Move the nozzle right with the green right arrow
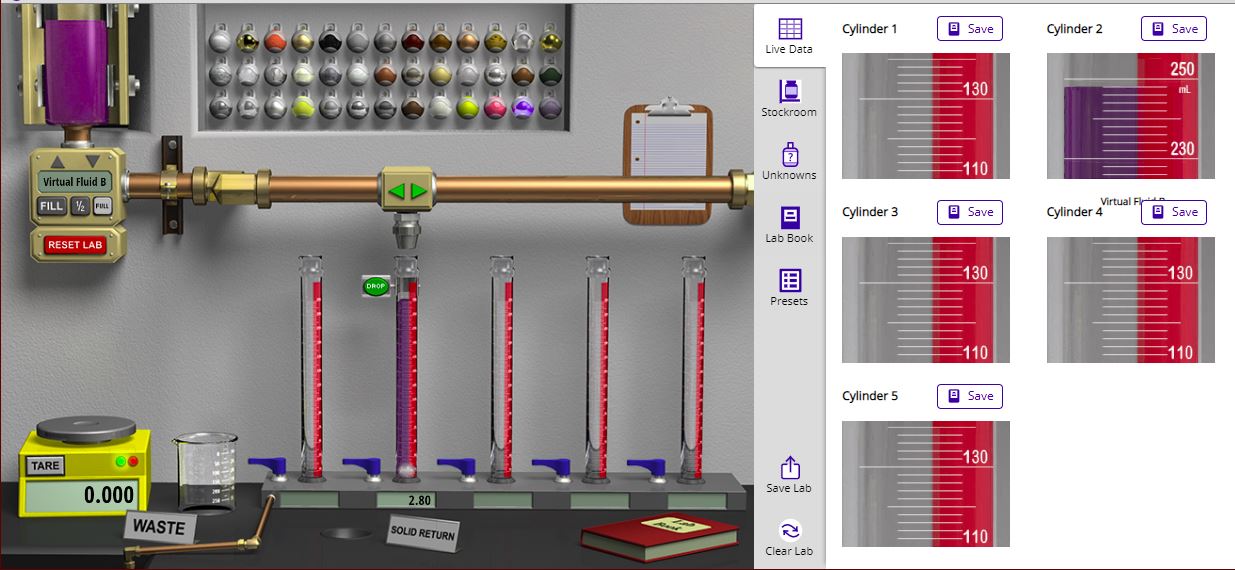This screenshot has width=1235, height=570. pyautogui.click(x=418, y=190)
